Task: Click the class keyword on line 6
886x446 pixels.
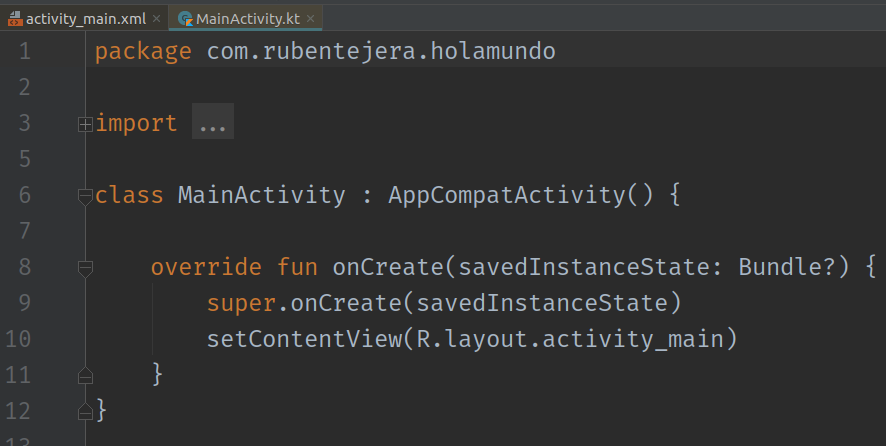Action: 129,195
